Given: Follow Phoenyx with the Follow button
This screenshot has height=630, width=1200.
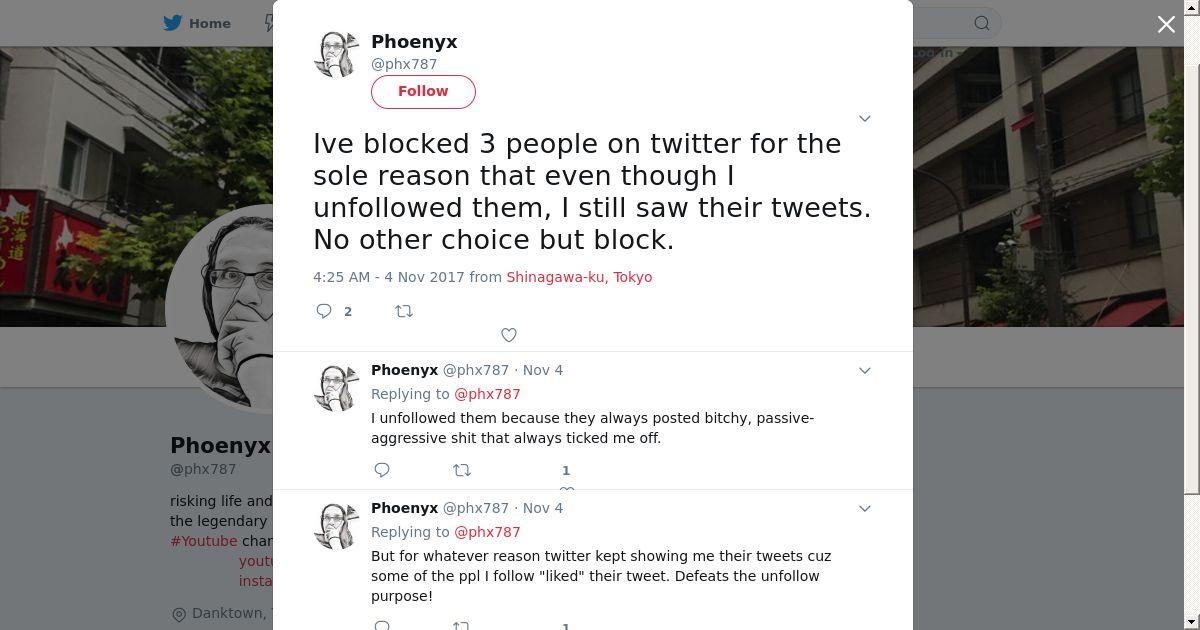Looking at the screenshot, I should pyautogui.click(x=423, y=91).
